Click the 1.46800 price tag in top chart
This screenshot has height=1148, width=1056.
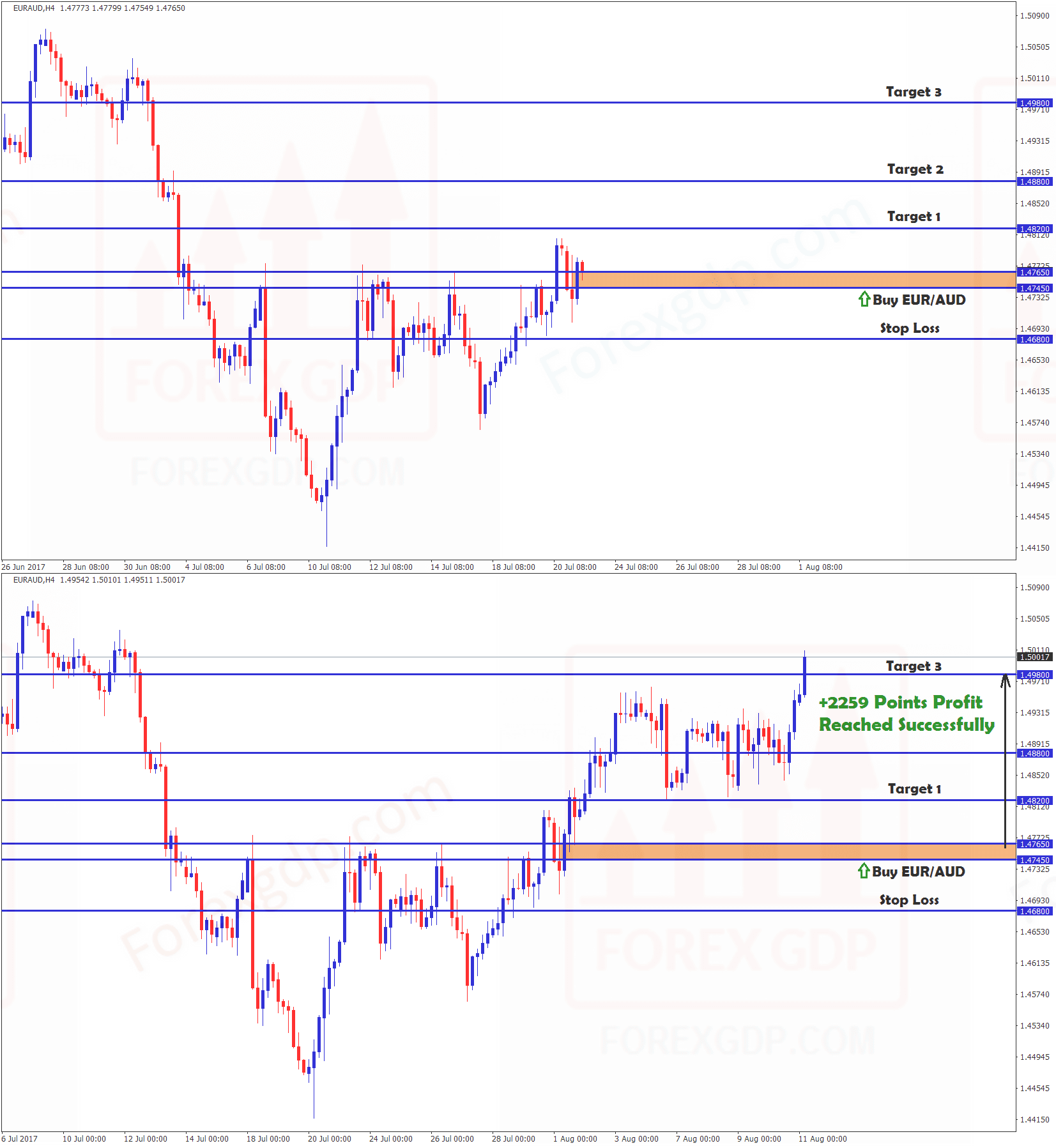click(1034, 339)
